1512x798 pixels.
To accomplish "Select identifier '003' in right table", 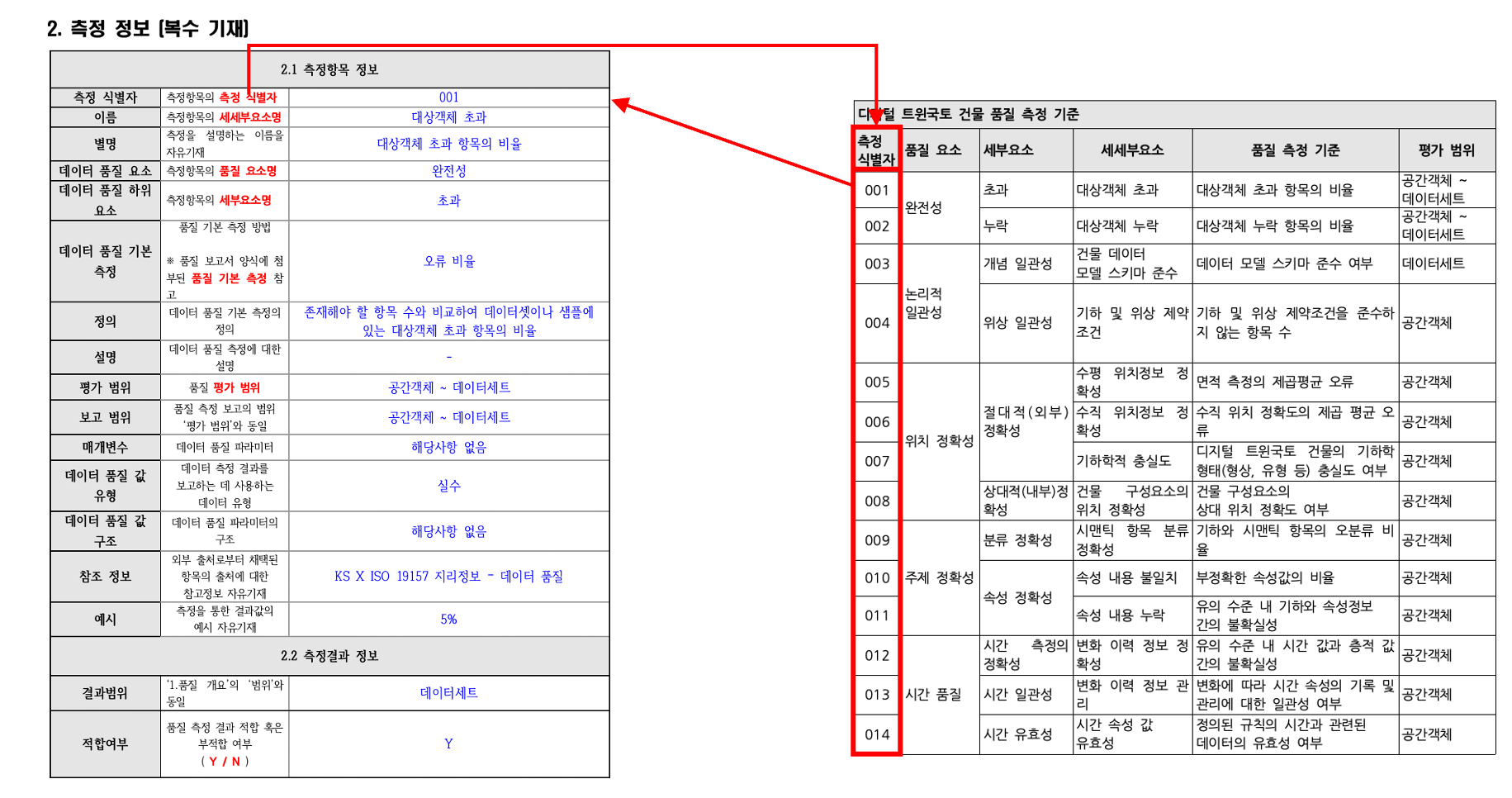I will pos(877,264).
